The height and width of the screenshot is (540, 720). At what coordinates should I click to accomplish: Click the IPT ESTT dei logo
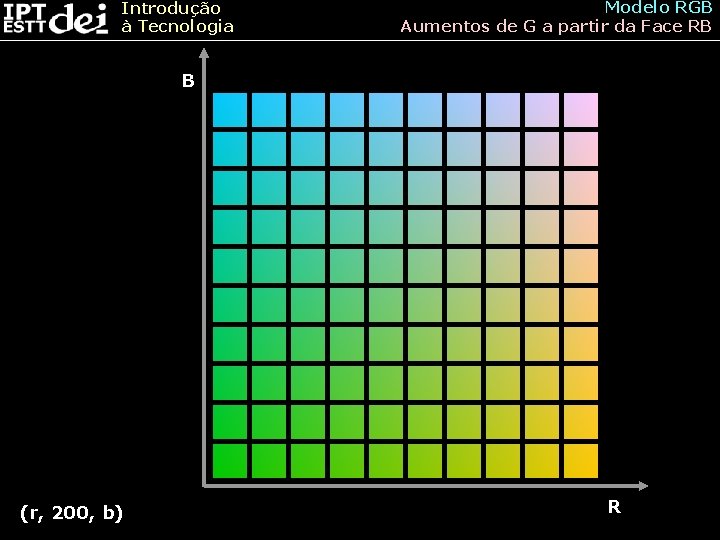point(56,18)
